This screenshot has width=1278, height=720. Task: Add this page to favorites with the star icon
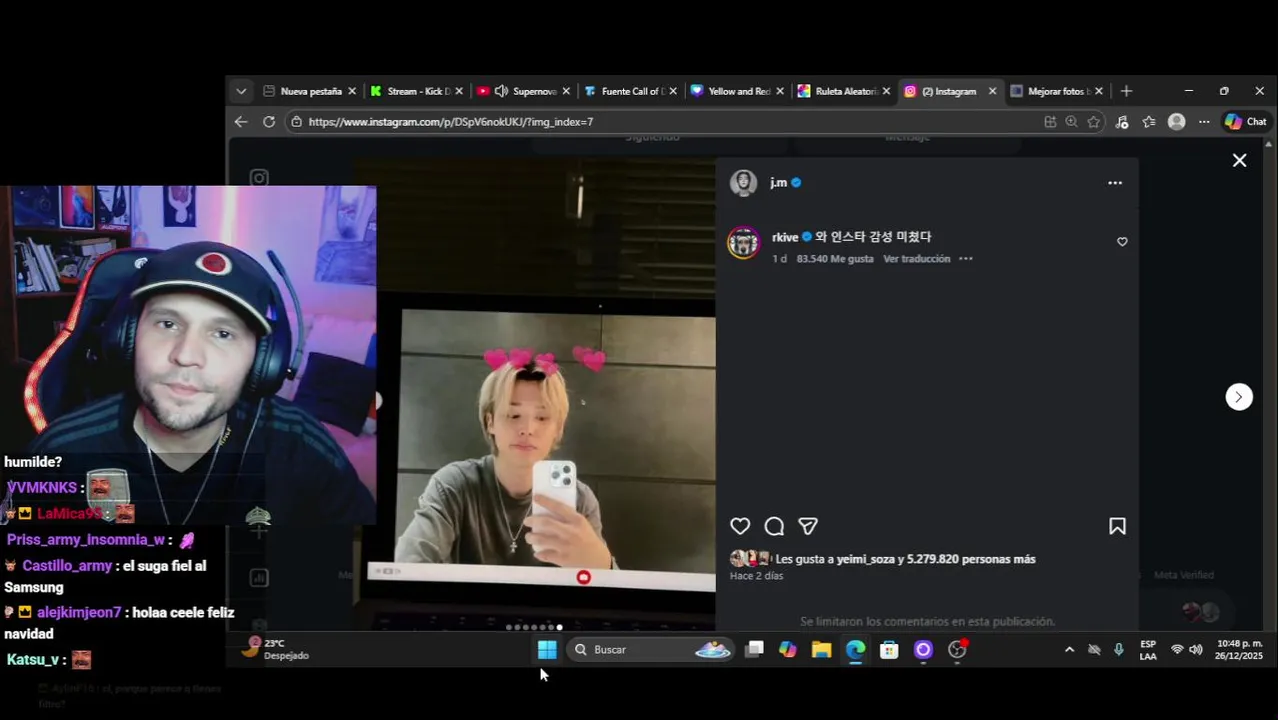1094,121
